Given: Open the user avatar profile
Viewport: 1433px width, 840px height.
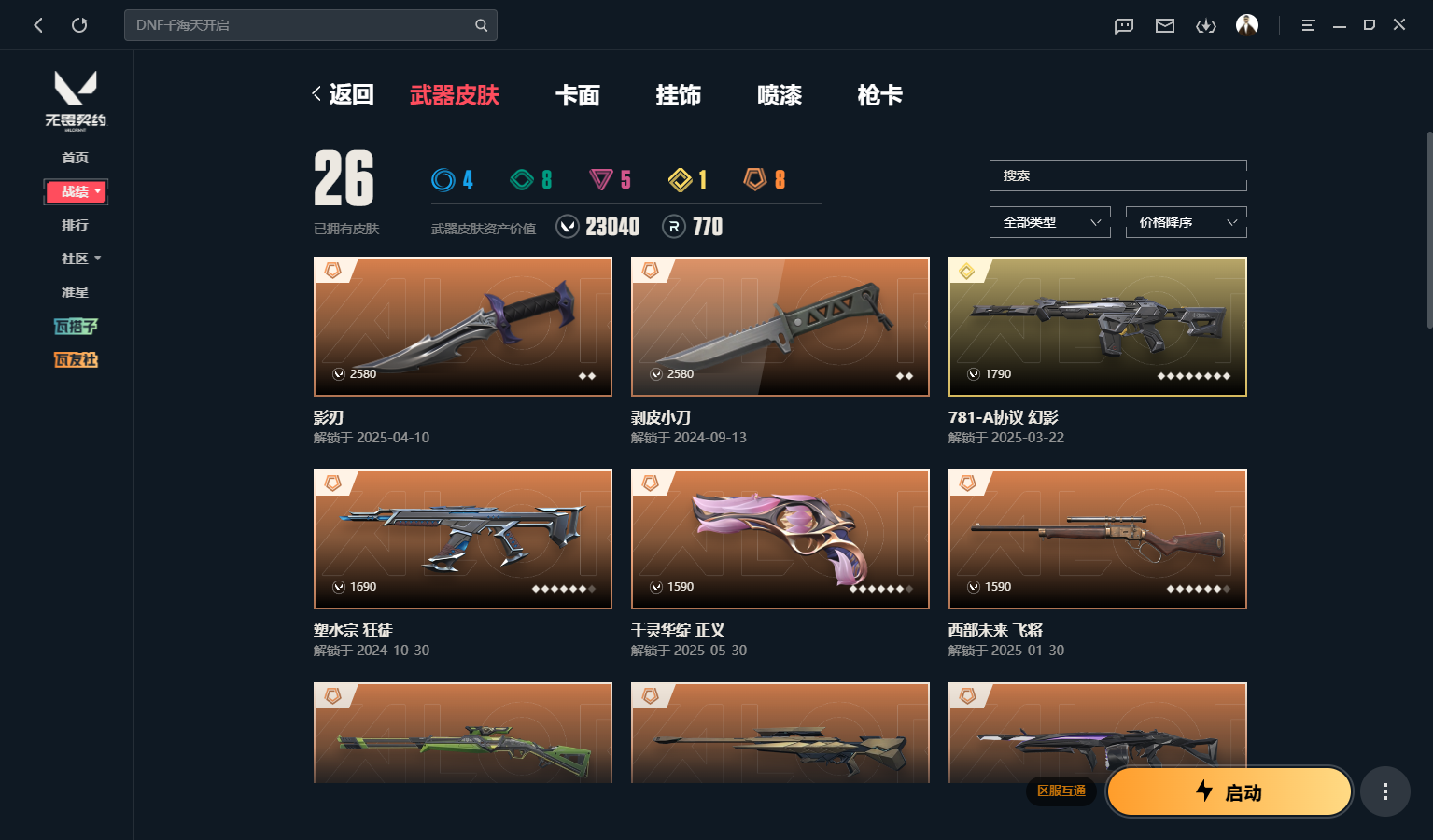Looking at the screenshot, I should (1247, 24).
